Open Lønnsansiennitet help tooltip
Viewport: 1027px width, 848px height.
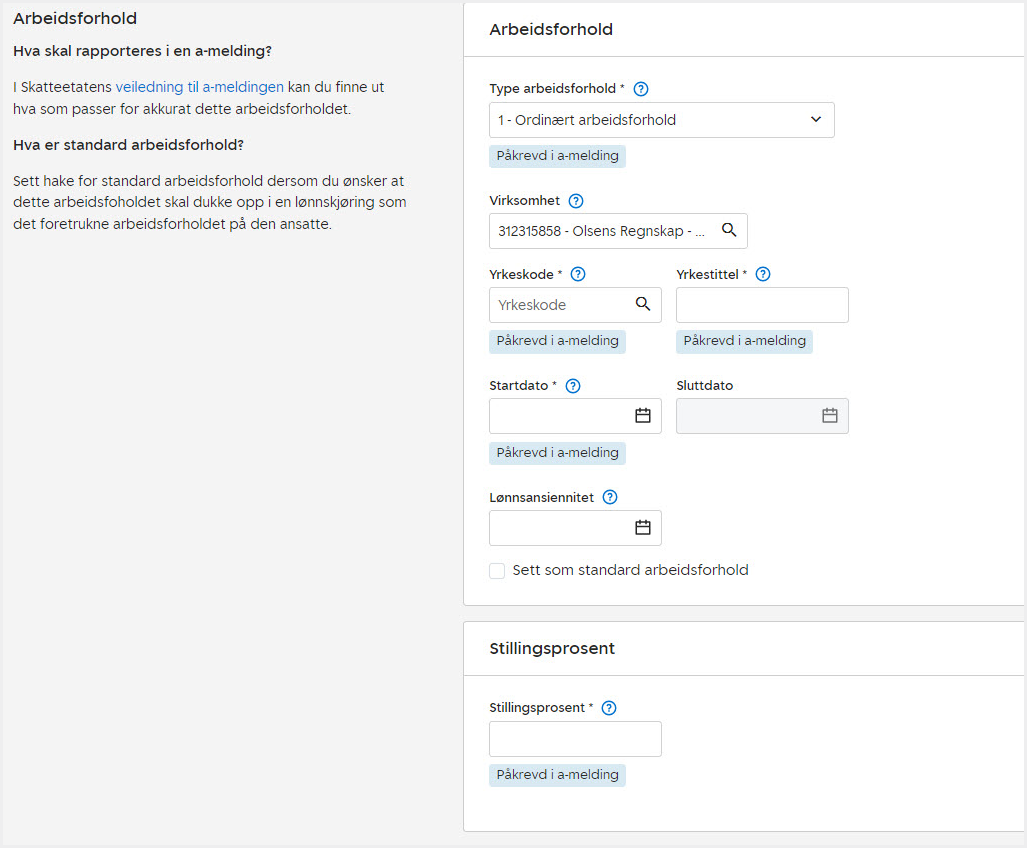[610, 497]
